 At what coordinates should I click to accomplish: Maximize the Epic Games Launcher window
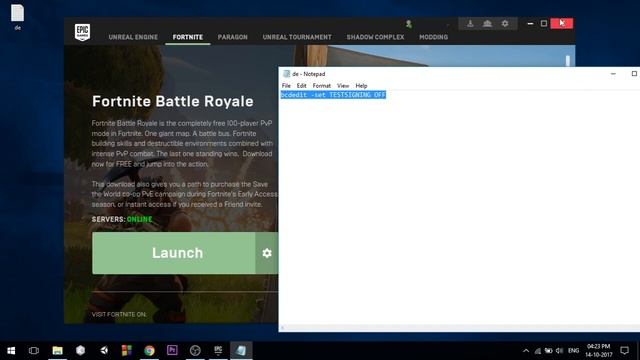[544, 24]
